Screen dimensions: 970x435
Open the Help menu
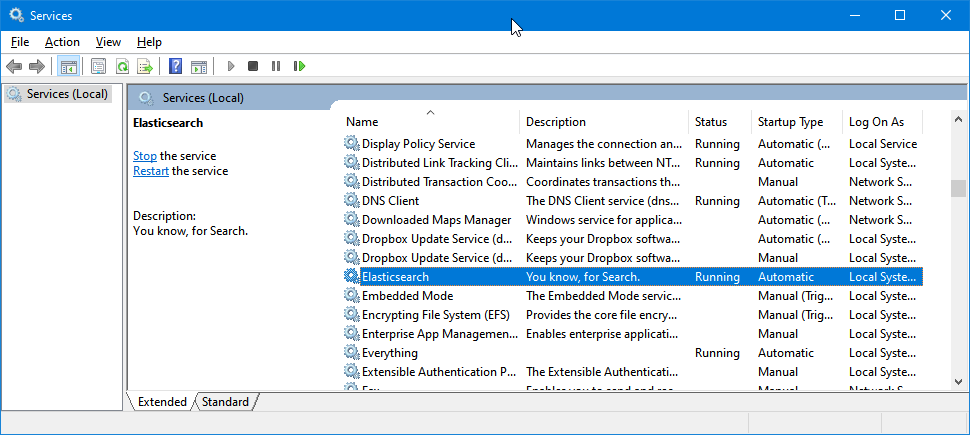(149, 42)
